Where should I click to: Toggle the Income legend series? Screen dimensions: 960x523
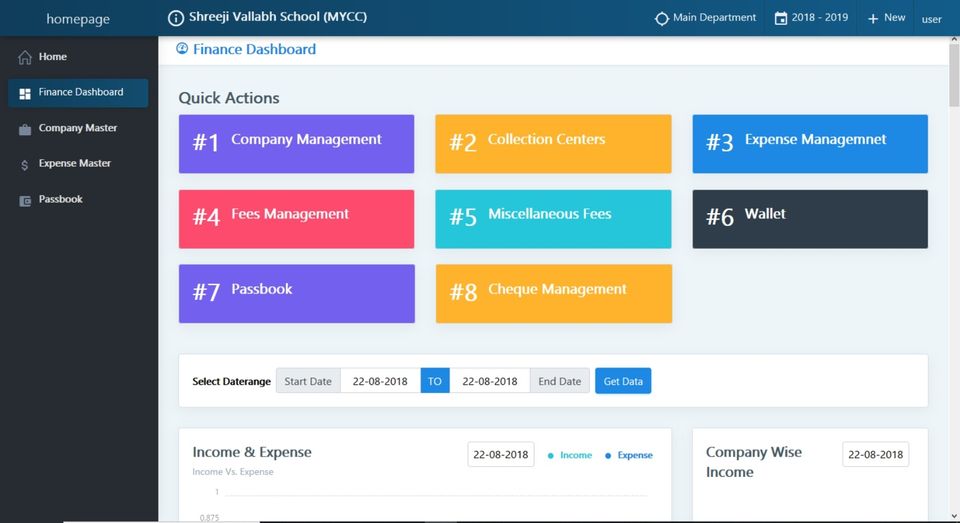pyautogui.click(x=571, y=455)
